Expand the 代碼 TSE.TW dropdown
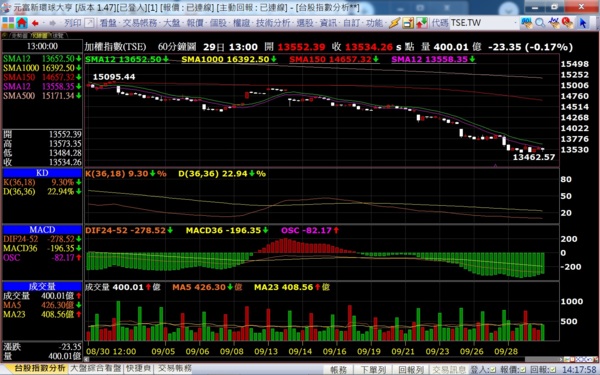The image size is (600, 375). (515, 23)
